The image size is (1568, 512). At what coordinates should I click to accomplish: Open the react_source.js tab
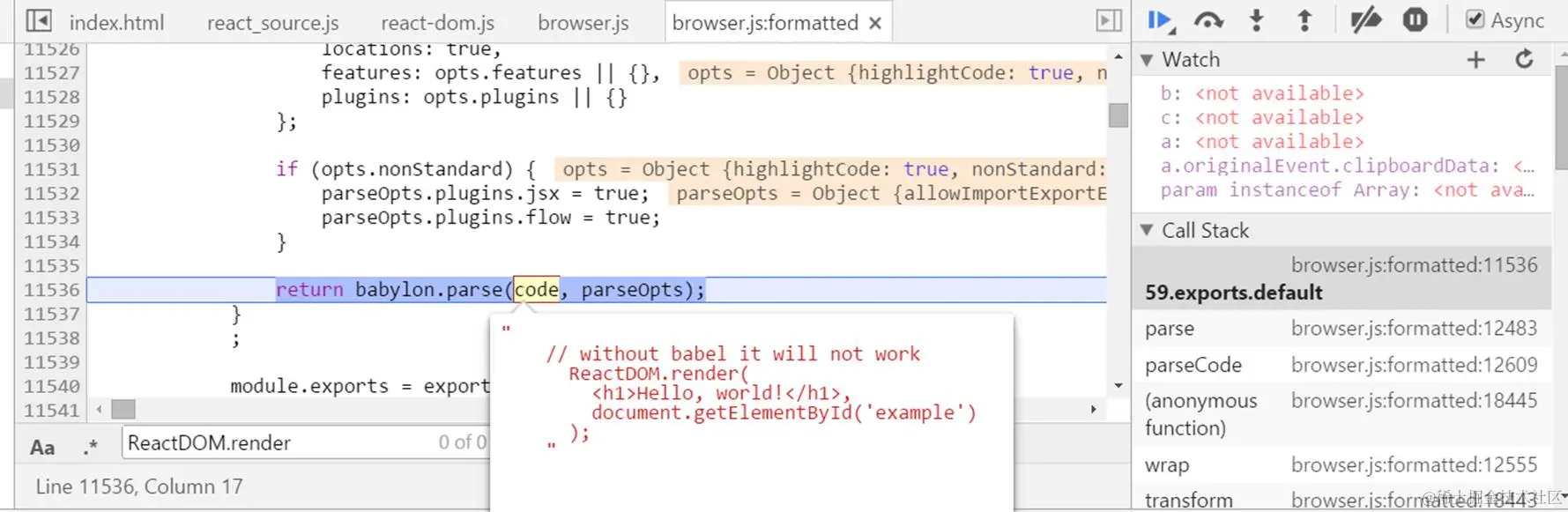[272, 23]
